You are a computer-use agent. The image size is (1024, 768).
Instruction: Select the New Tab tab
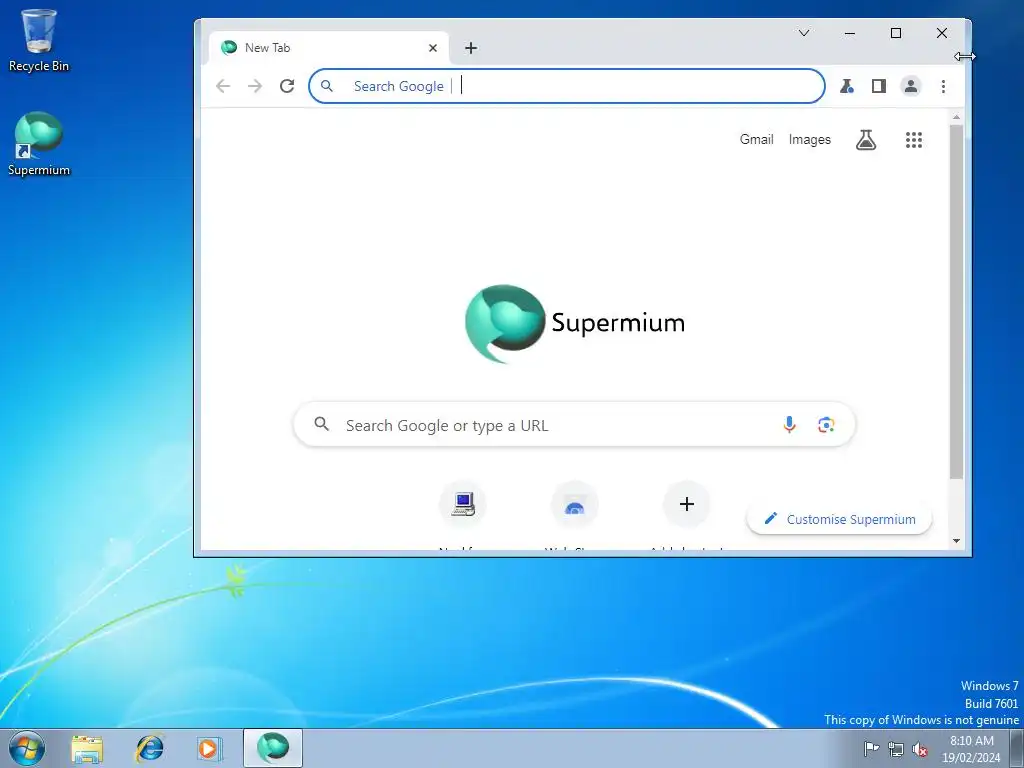[x=327, y=48]
